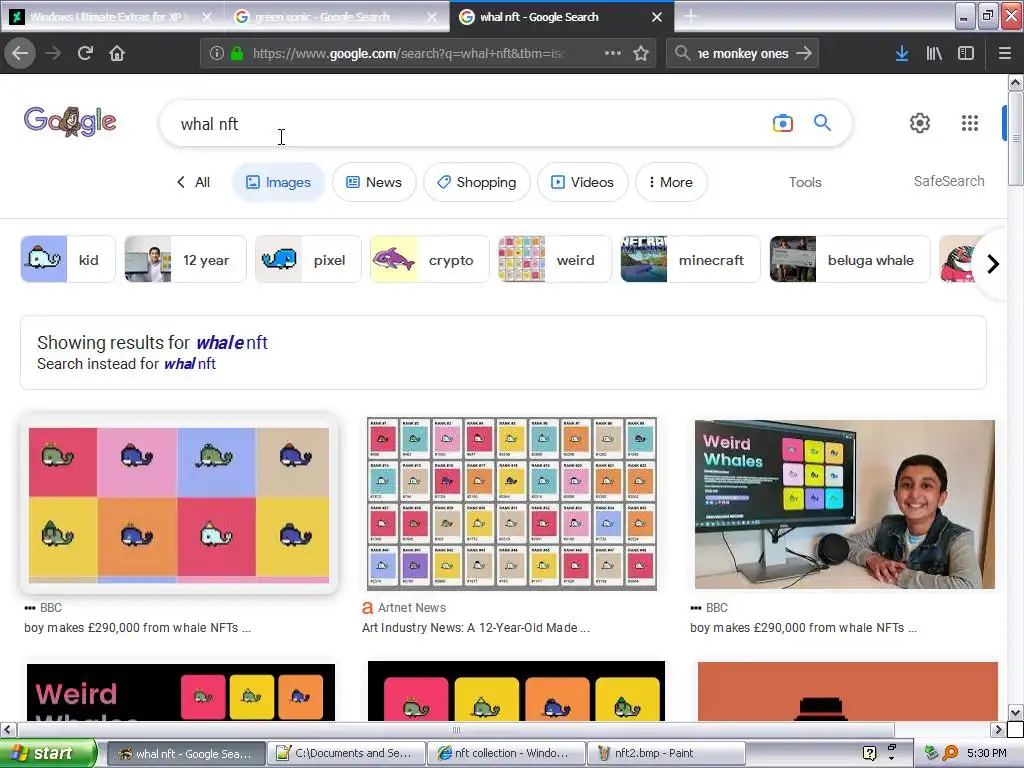Switch to nft collection taskbar window
This screenshot has width=1024, height=768.
tap(506, 753)
